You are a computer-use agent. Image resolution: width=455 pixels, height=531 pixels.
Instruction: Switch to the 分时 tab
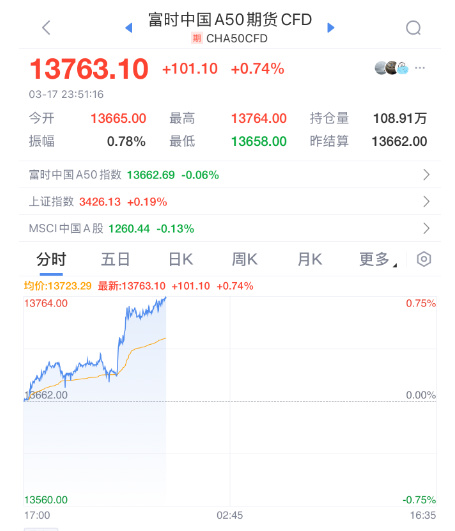[x=51, y=259]
